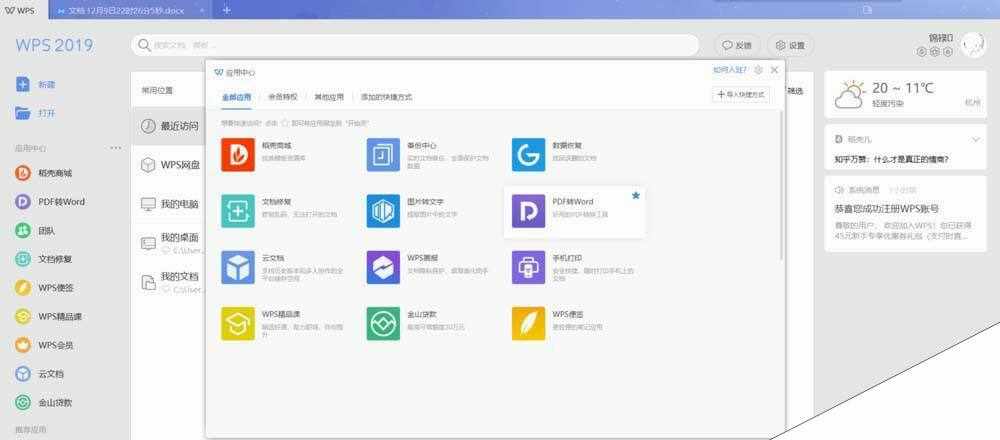
Task: Click the 设置 button at the top
Action: click(x=789, y=45)
